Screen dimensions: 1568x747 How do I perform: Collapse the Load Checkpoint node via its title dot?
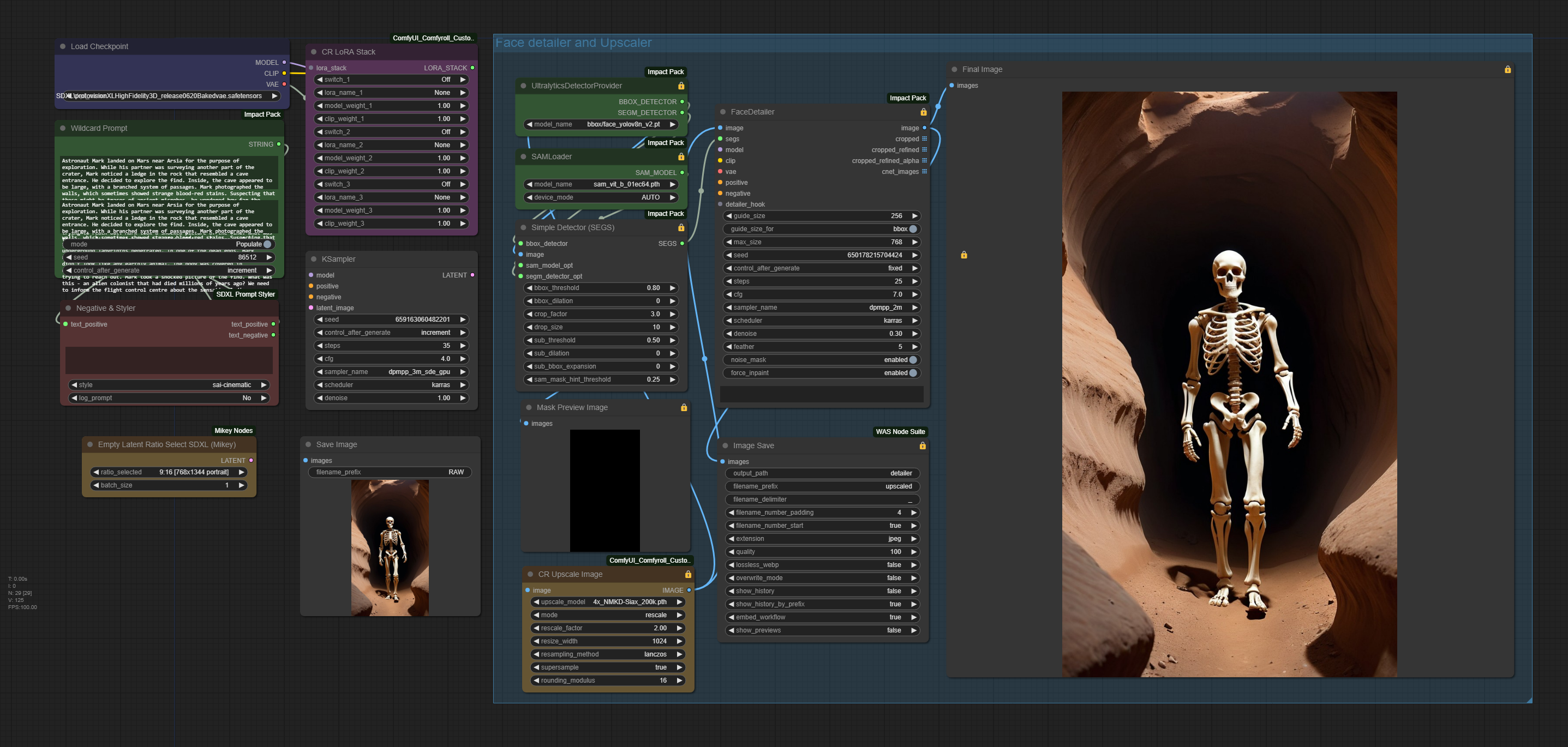(63, 46)
